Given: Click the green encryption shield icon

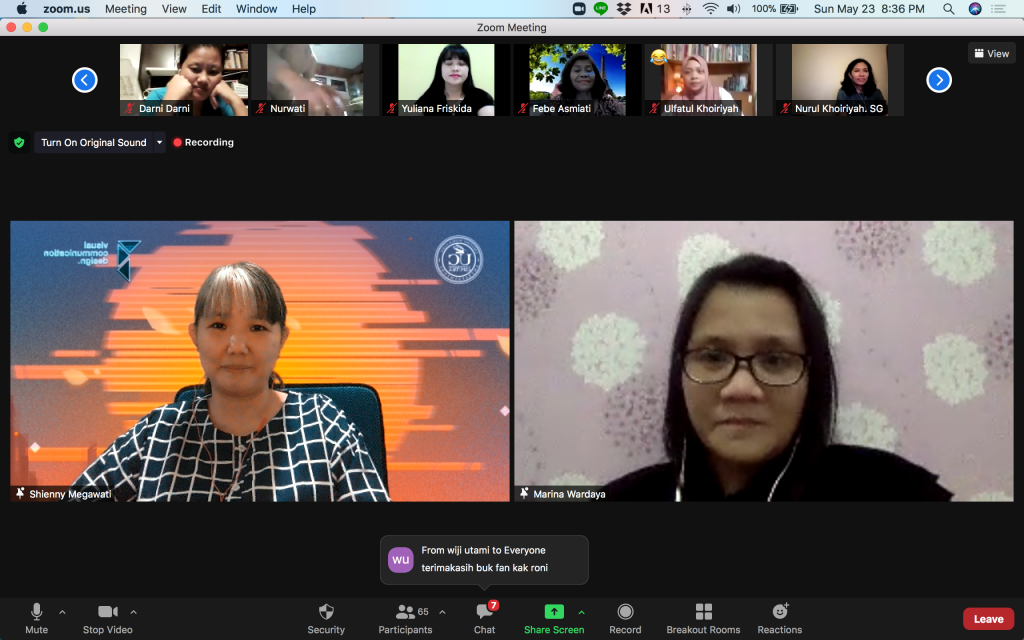Looking at the screenshot, I should (x=19, y=143).
